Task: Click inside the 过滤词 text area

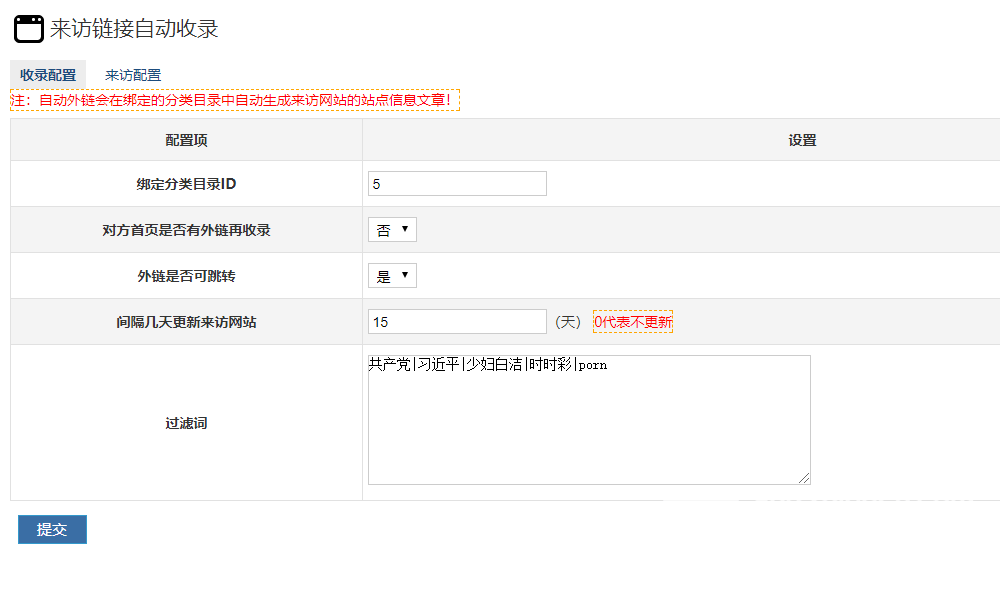Action: point(588,420)
